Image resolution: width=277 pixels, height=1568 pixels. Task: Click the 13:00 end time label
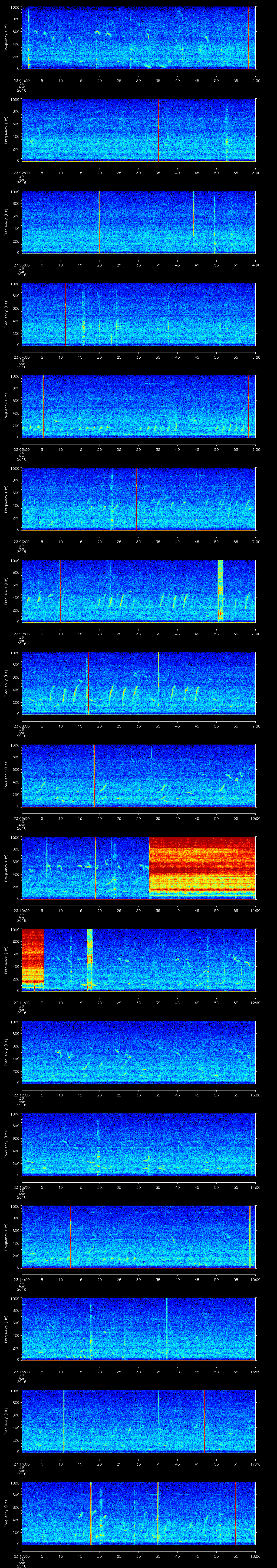point(255,1095)
